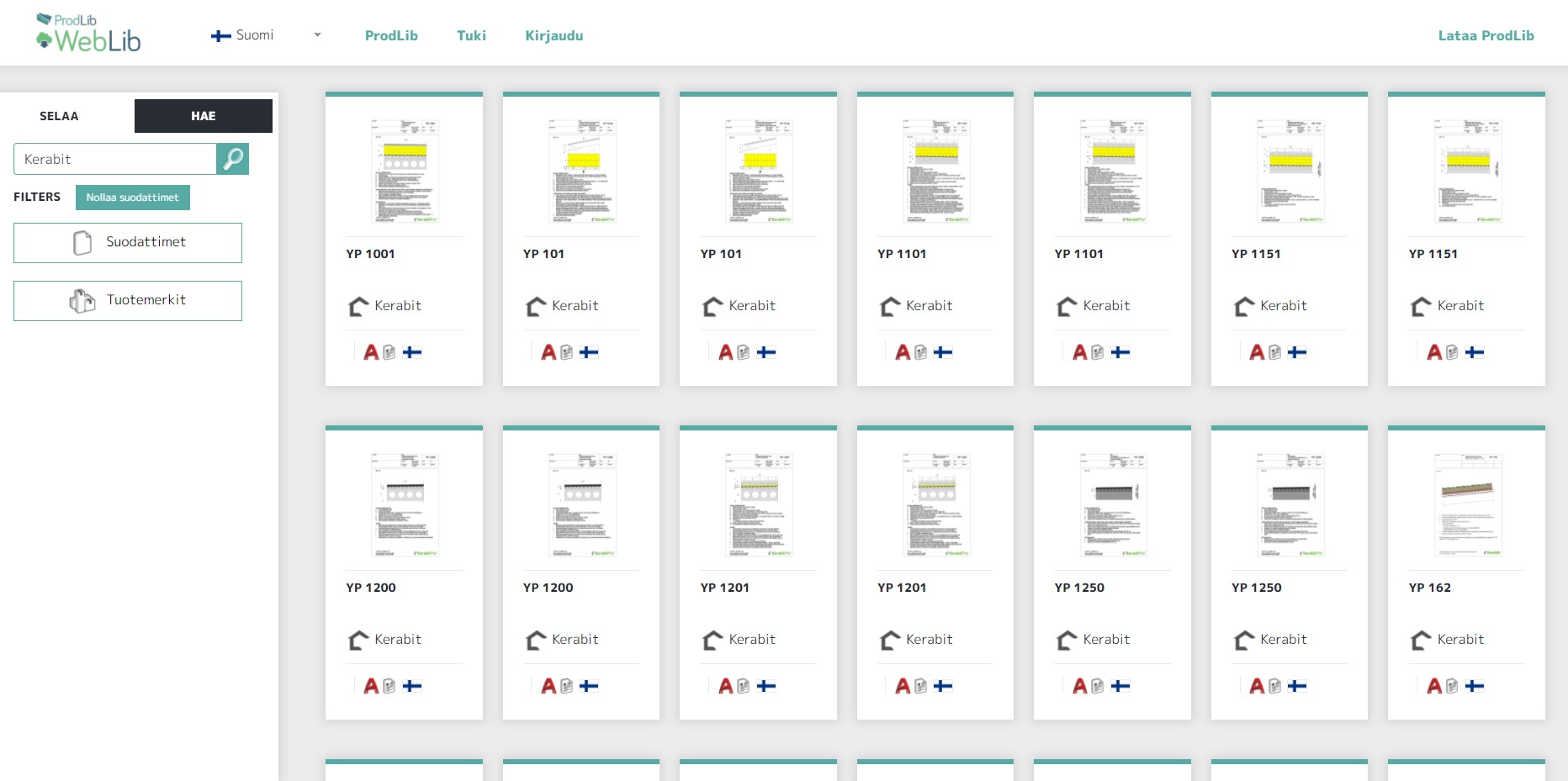Open the YP 1001 drawing thumbnail
This screenshot has width=1568, height=781.
[x=405, y=171]
